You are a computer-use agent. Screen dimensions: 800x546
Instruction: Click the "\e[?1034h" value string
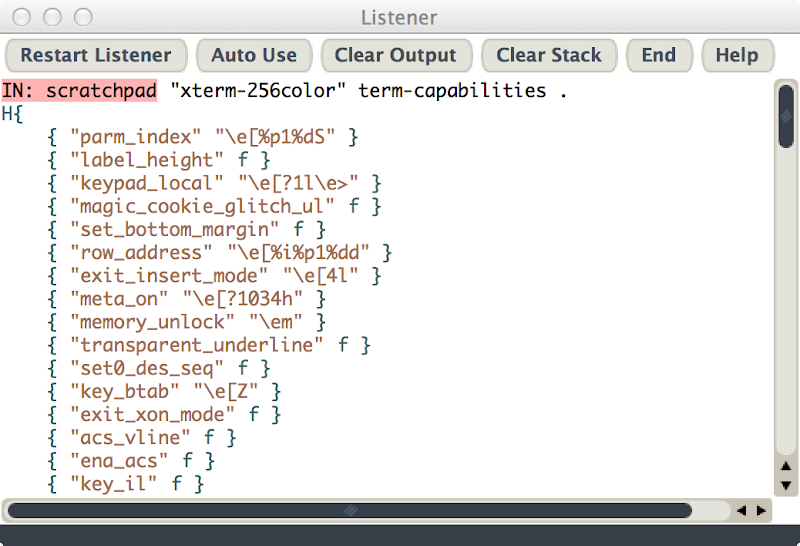(x=242, y=299)
